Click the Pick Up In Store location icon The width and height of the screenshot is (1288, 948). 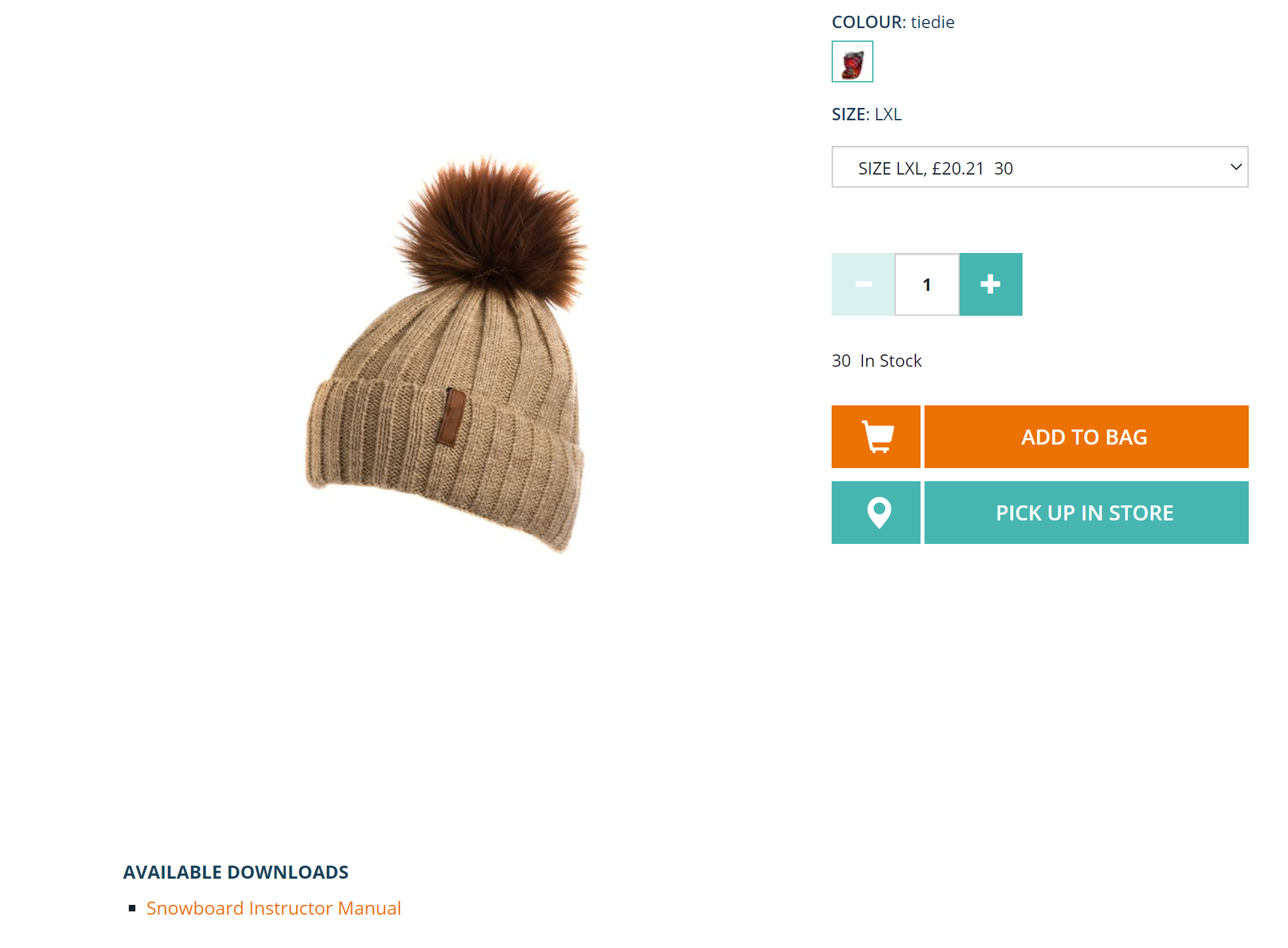pyautogui.click(x=877, y=511)
